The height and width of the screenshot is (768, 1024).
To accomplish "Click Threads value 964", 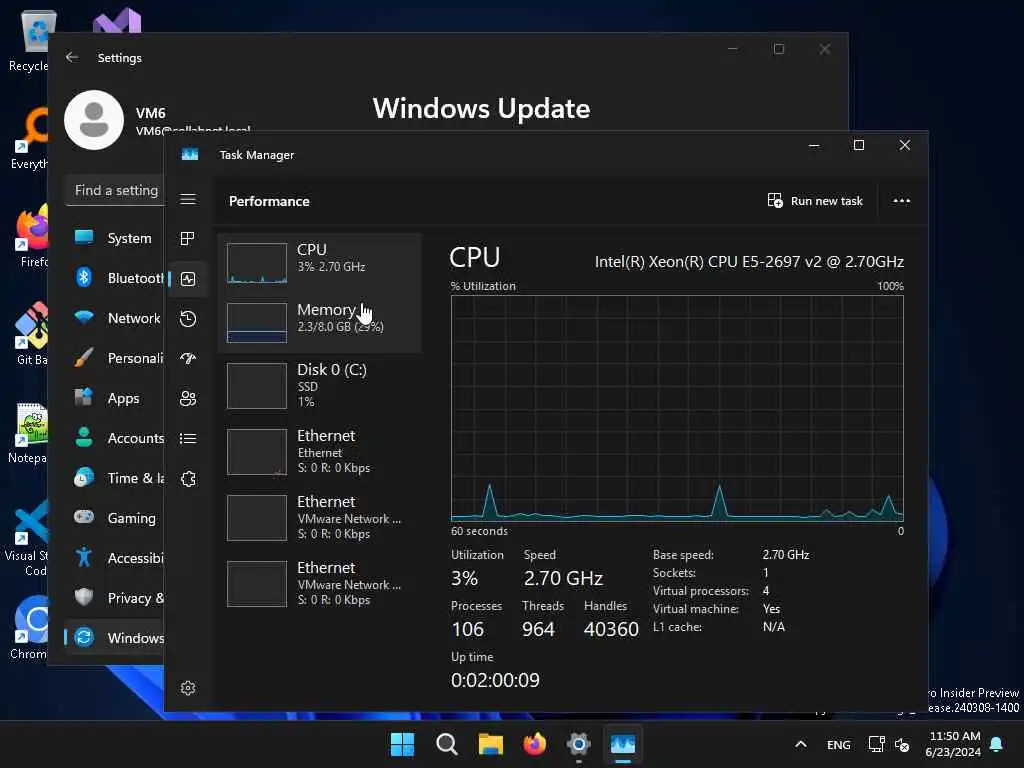I will (x=538, y=629).
